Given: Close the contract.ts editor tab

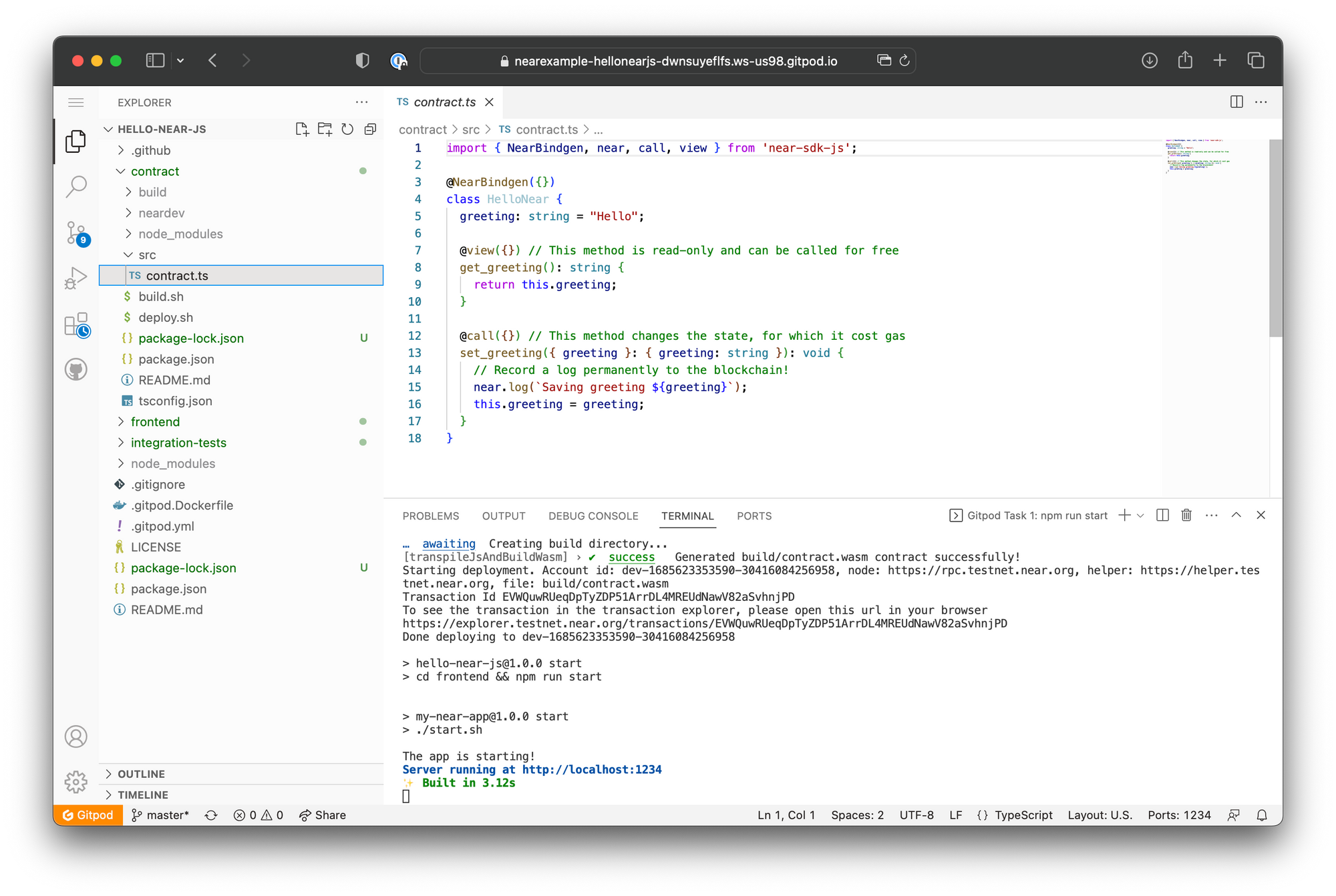Looking at the screenshot, I should (489, 102).
